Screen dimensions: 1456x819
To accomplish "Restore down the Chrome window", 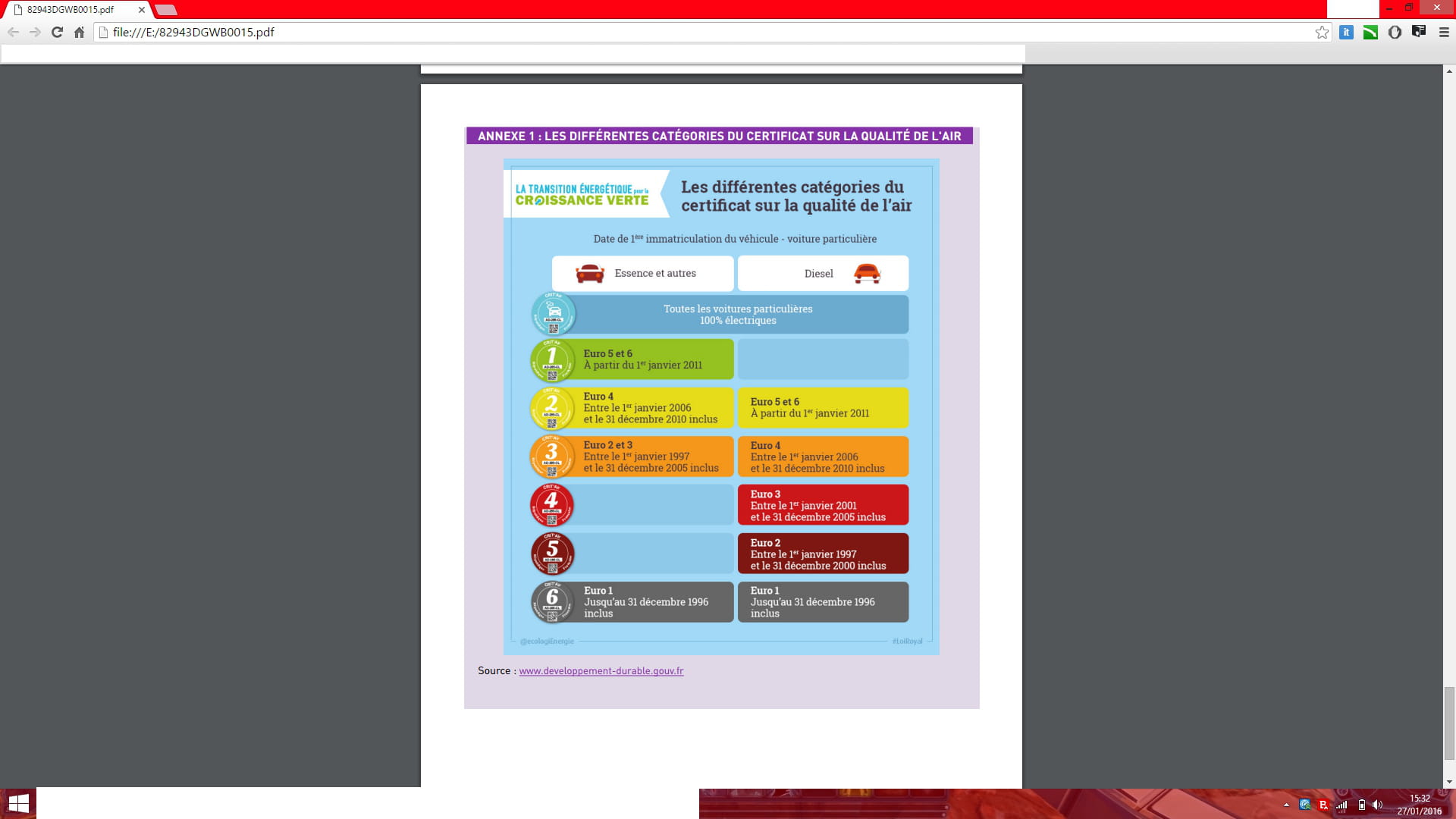I will pyautogui.click(x=1408, y=8).
